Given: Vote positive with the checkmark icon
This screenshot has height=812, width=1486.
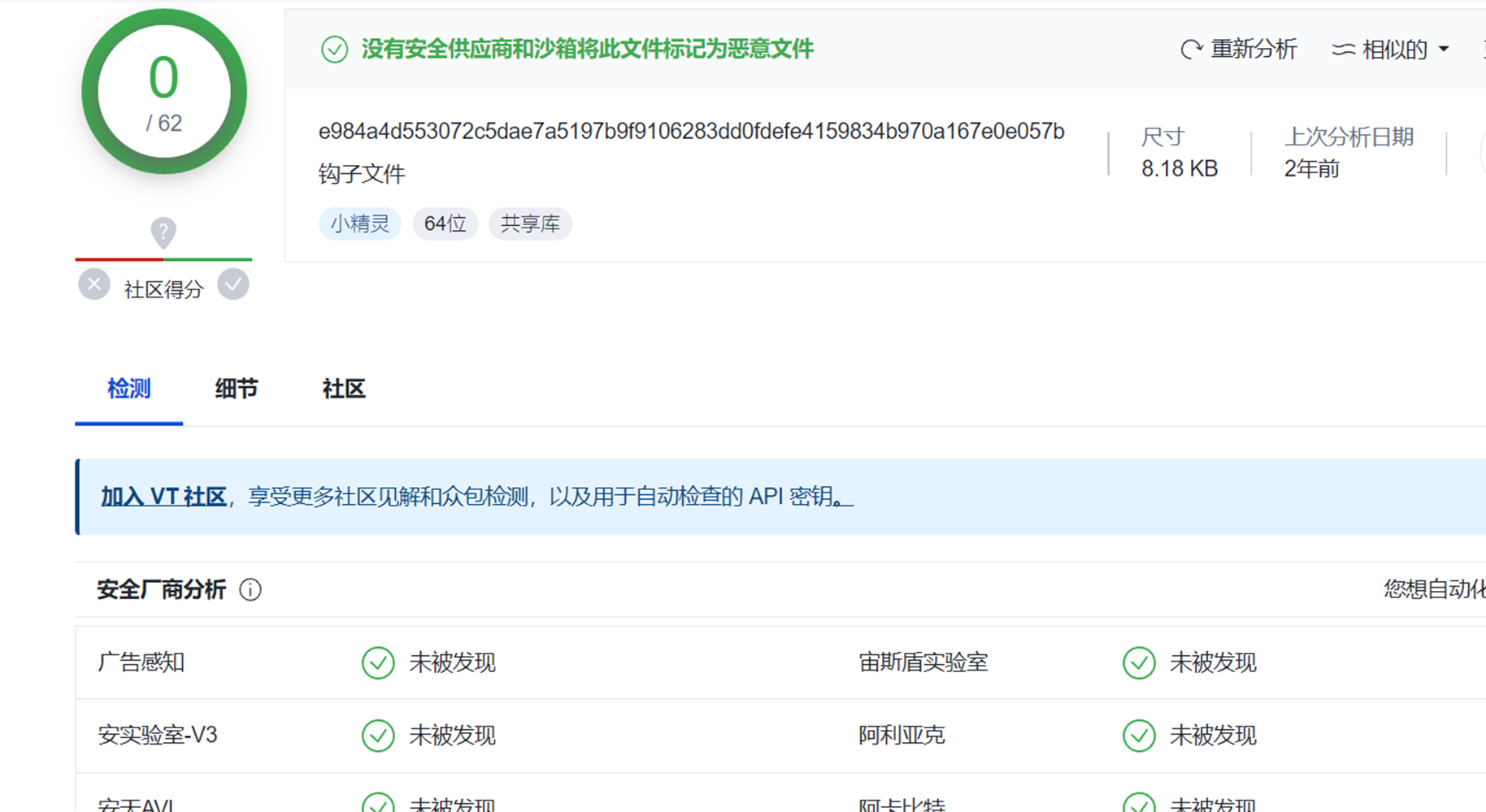Looking at the screenshot, I should click(233, 284).
